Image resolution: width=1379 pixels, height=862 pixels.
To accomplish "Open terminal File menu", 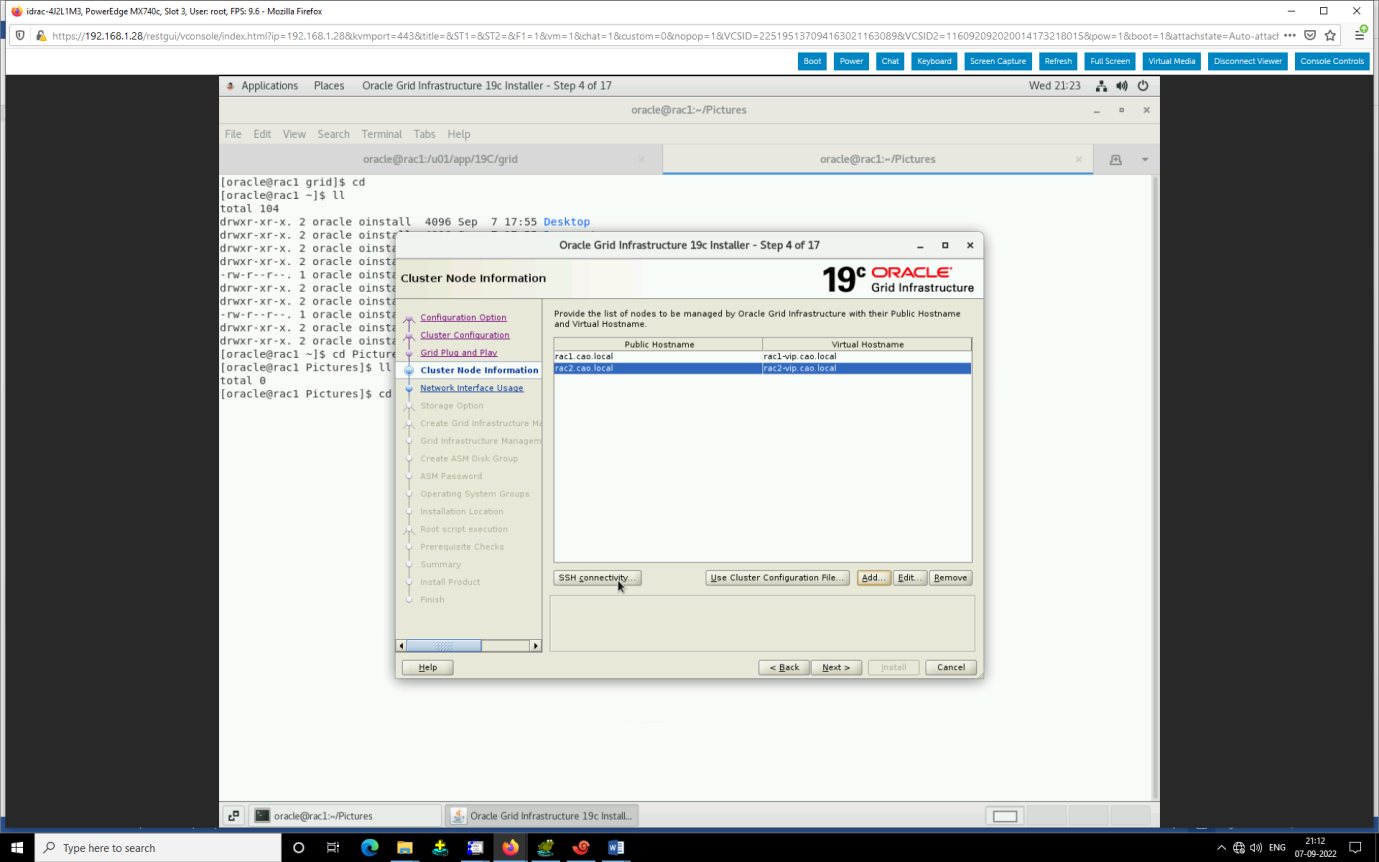I will pos(233,134).
